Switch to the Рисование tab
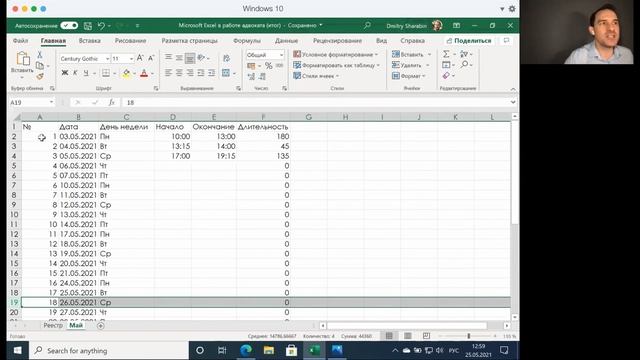This screenshot has width=640, height=360. click(x=130, y=41)
